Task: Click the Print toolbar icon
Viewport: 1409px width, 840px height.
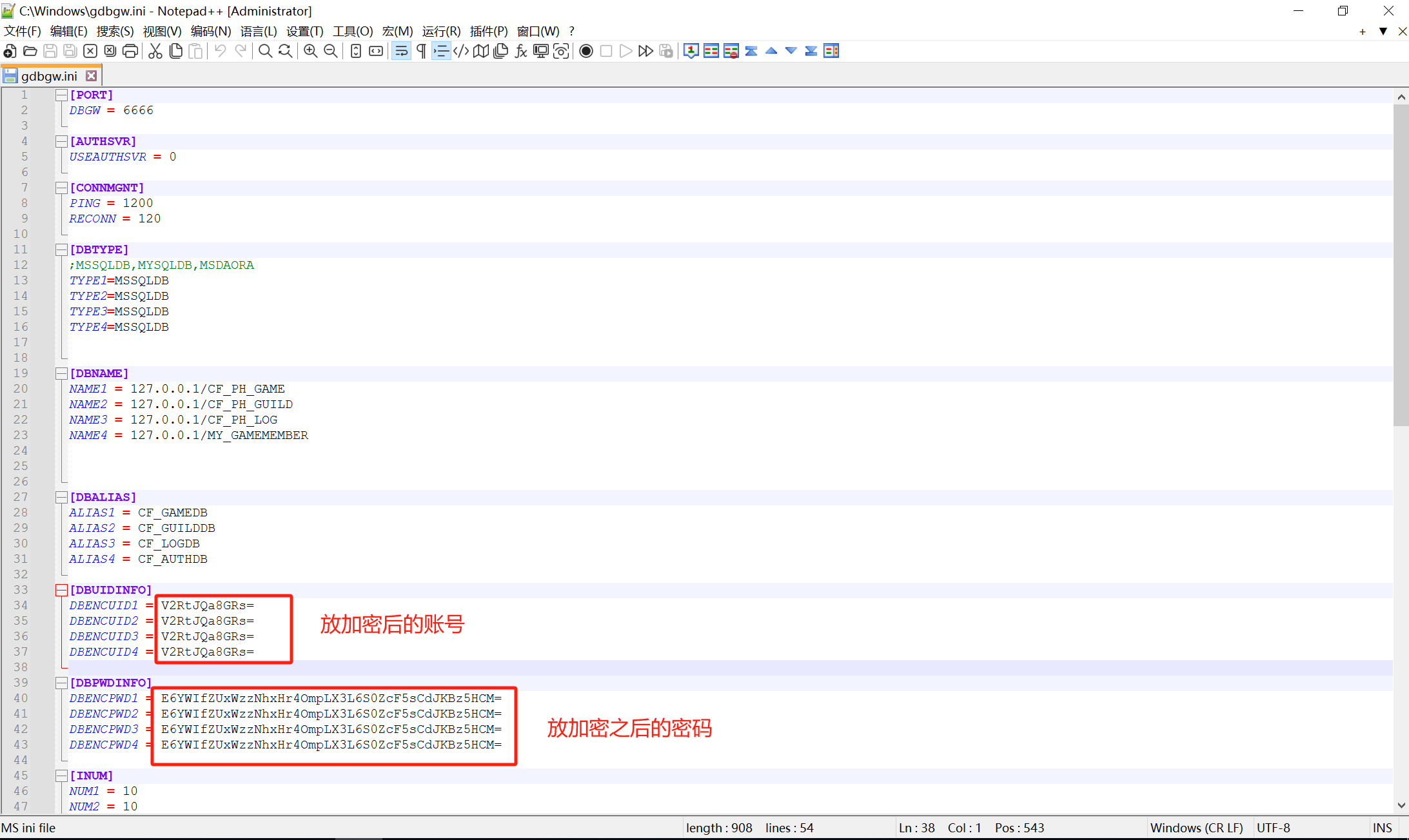Action: (130, 52)
